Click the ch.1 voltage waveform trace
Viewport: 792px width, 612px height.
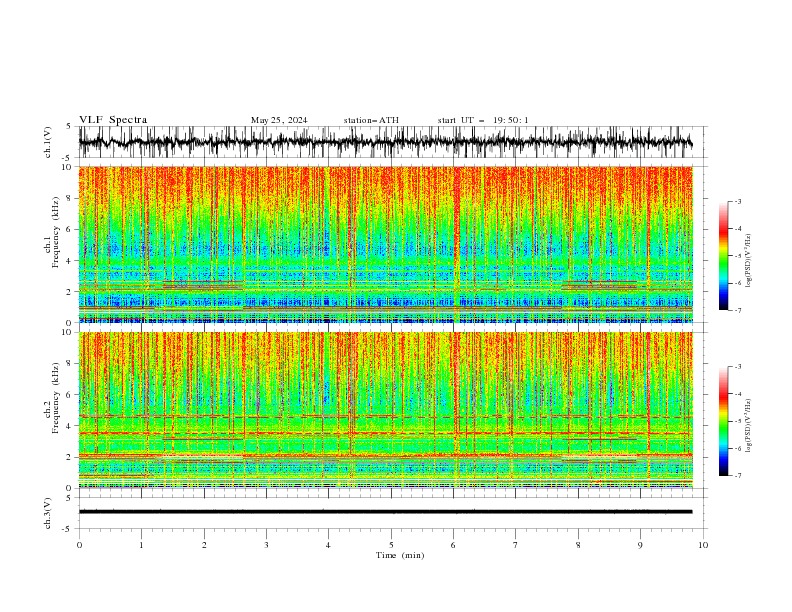[x=385, y=142]
